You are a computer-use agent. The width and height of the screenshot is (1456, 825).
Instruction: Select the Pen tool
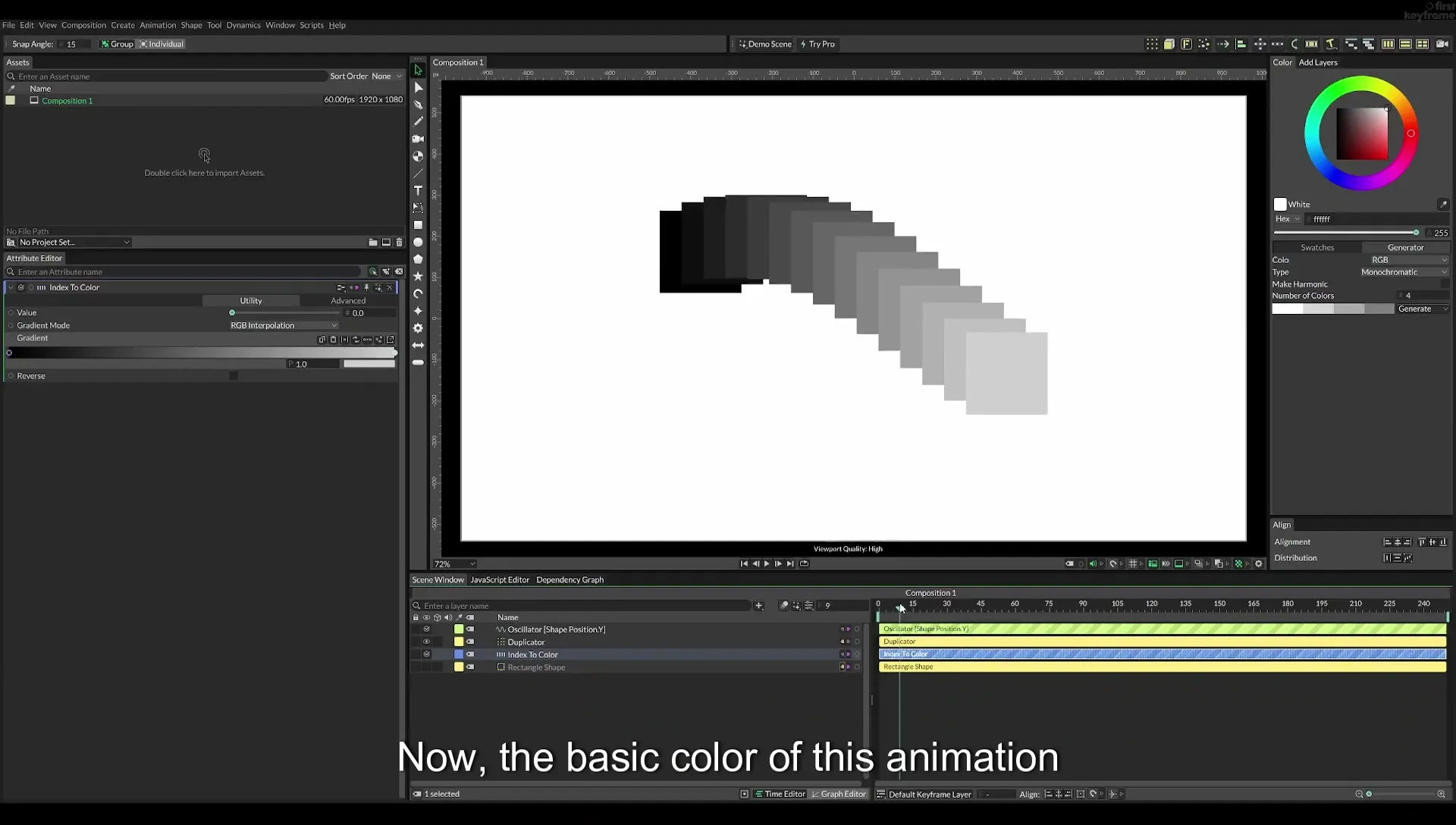(x=418, y=105)
